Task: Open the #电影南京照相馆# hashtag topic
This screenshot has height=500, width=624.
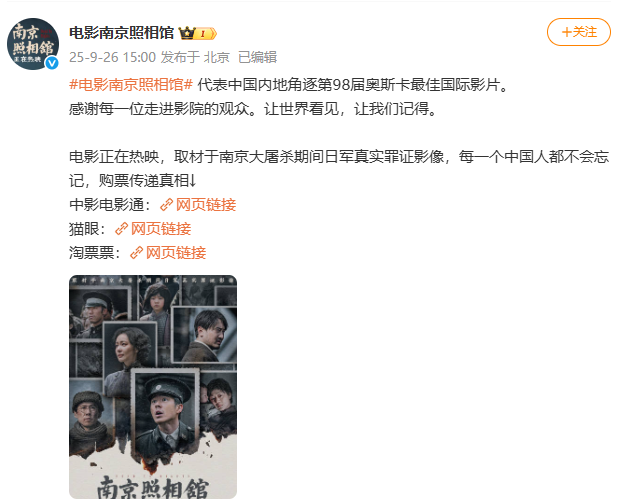Action: tap(131, 85)
